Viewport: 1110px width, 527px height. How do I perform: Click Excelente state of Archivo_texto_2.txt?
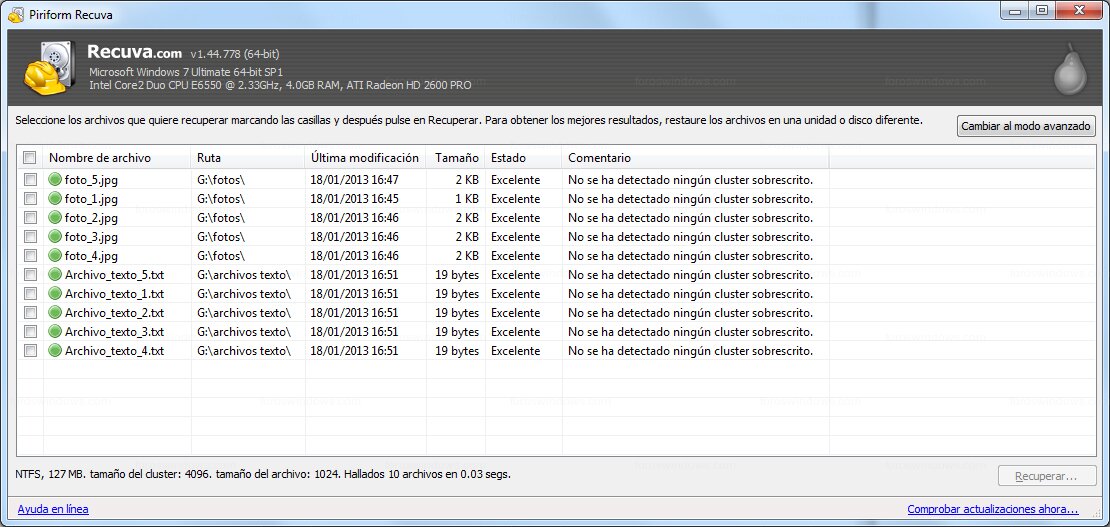click(515, 312)
